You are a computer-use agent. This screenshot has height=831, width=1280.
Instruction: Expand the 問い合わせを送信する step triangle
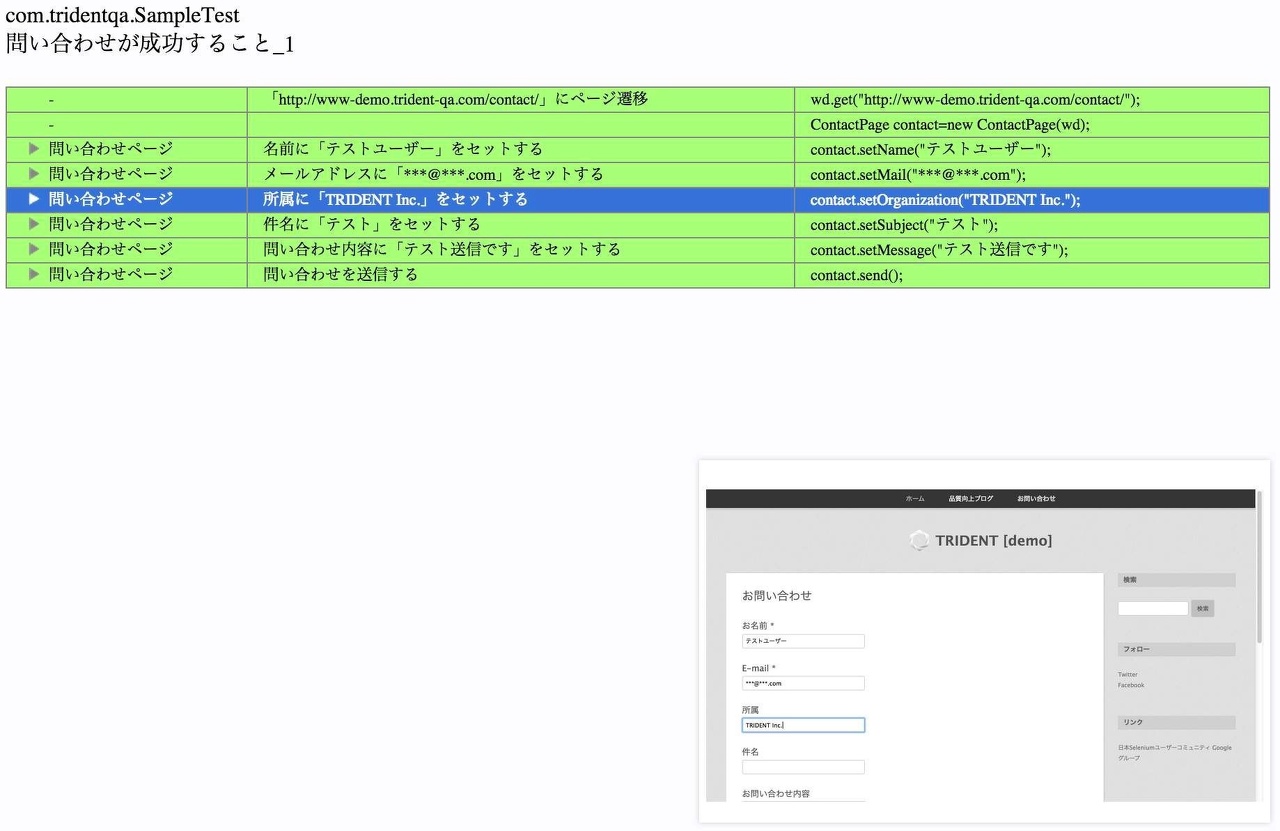pos(34,274)
